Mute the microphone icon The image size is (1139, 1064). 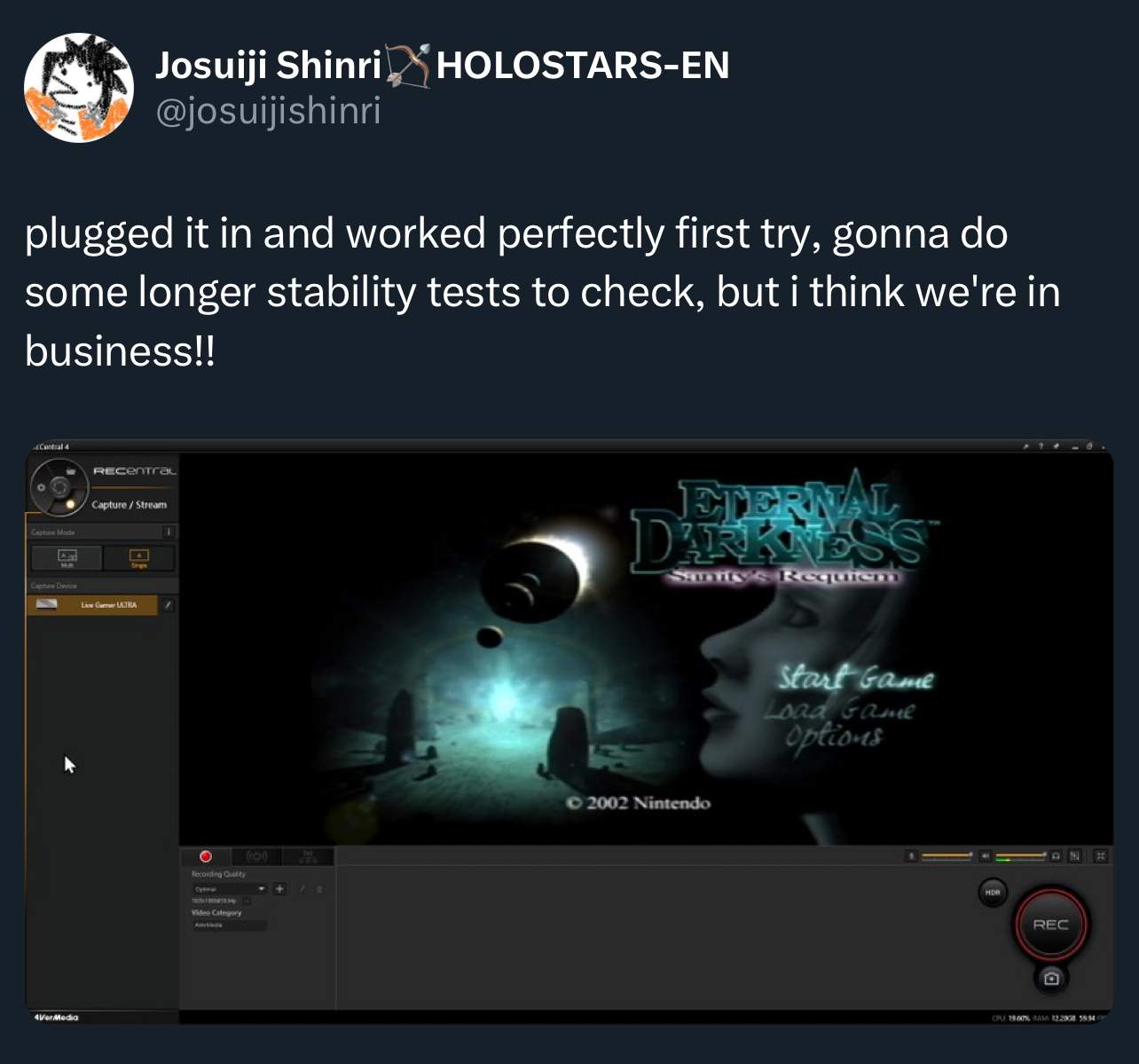point(911,856)
